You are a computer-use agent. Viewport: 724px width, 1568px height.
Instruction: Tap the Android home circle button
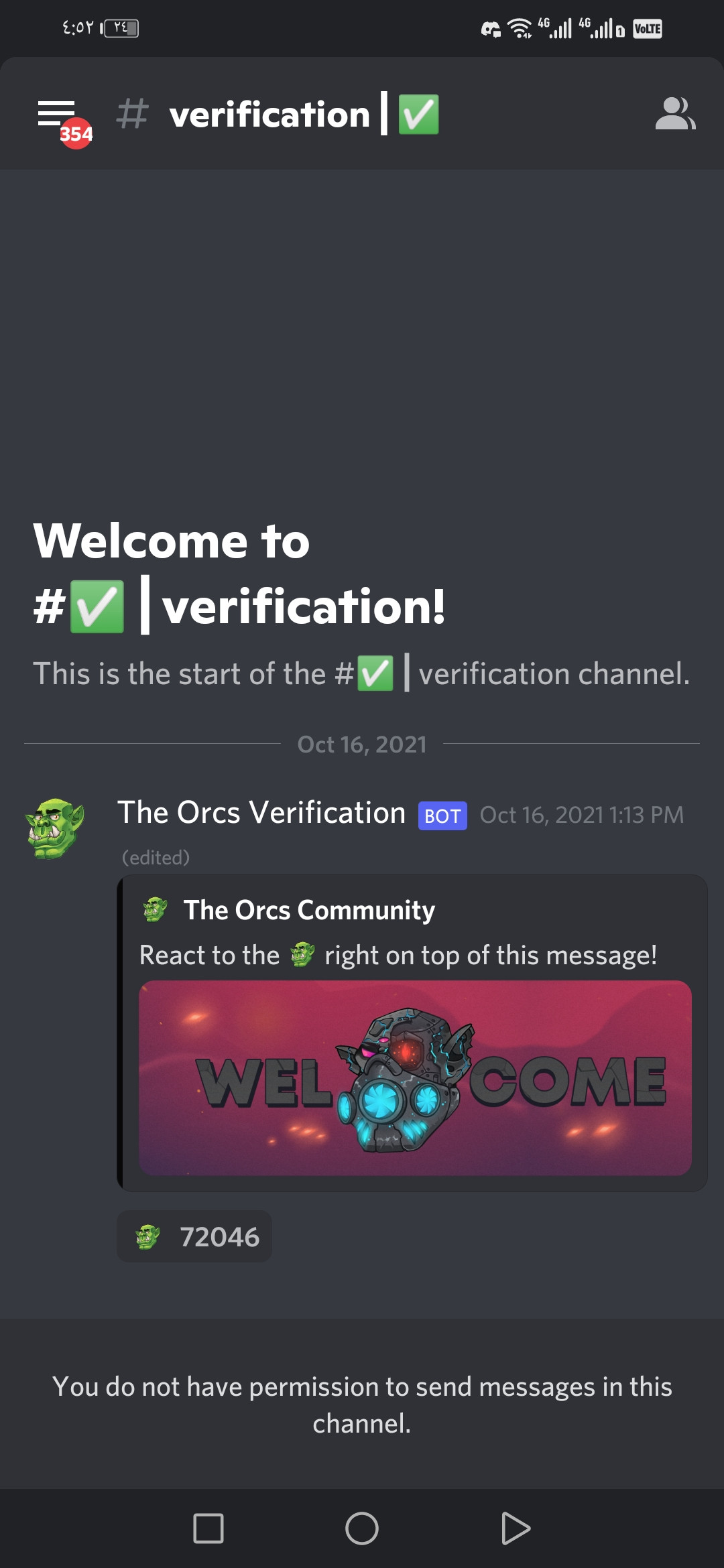tap(362, 1528)
